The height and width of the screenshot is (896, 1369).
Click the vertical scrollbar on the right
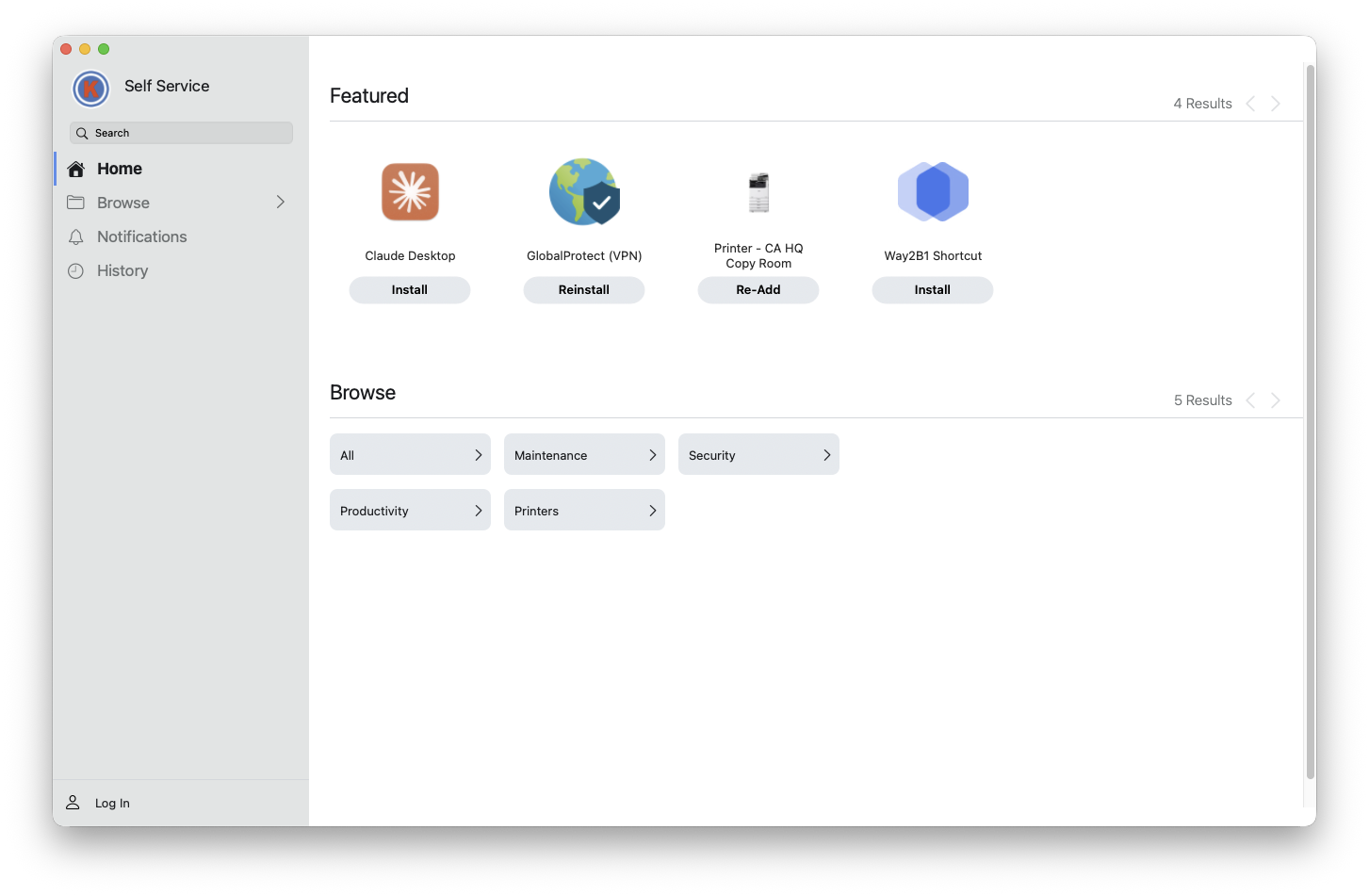tap(1310, 421)
